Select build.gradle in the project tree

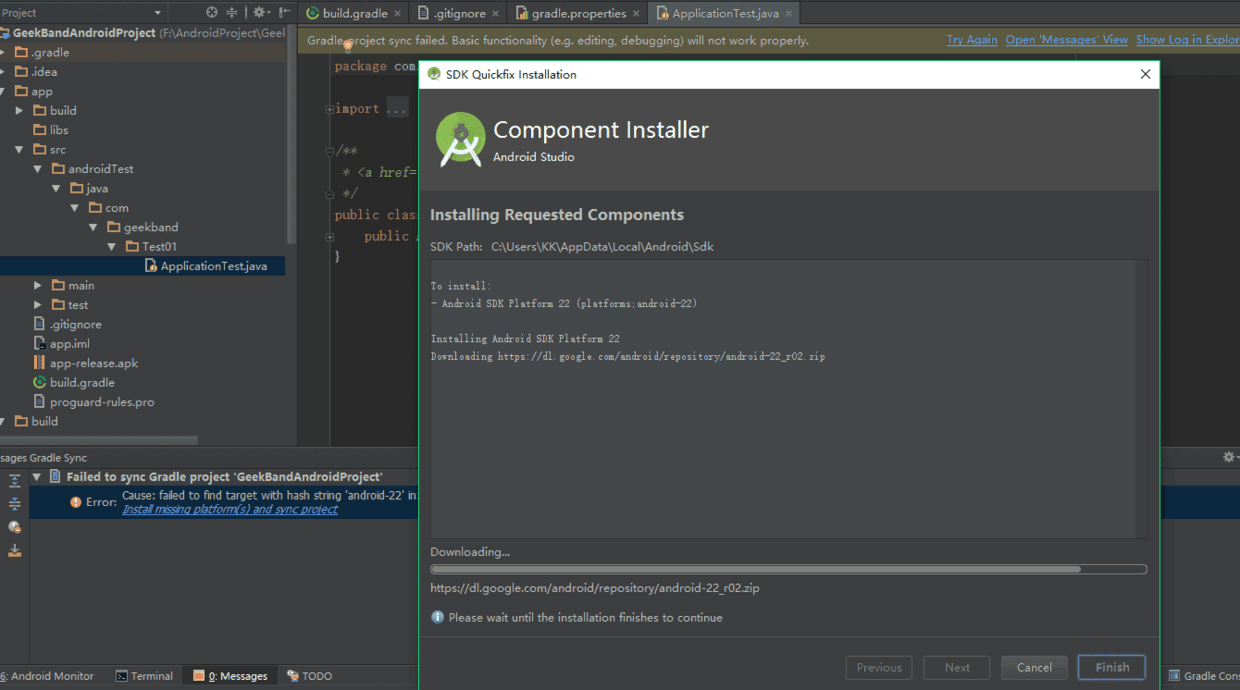[74, 383]
